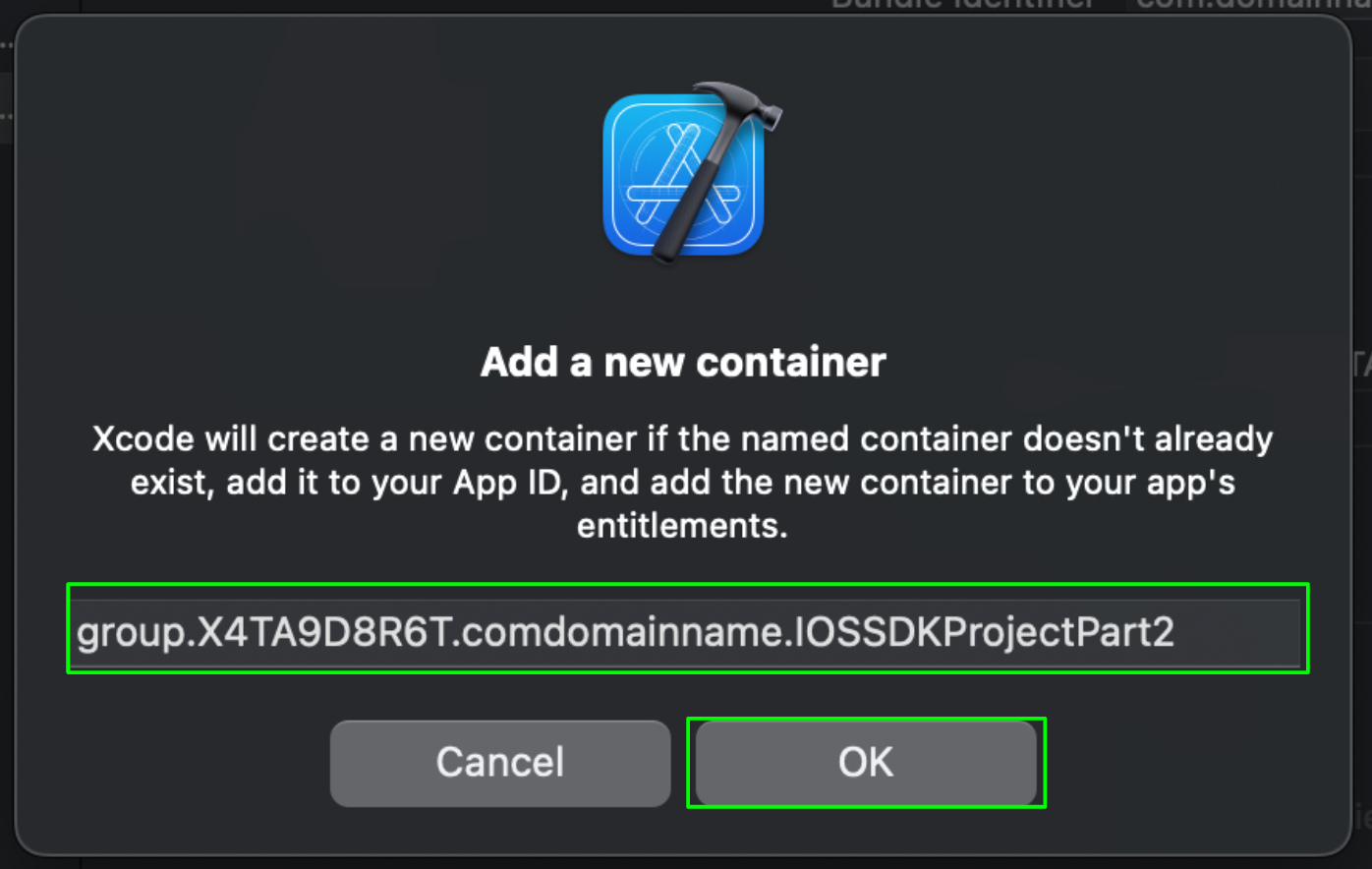Dismiss dialog with Cancel button
This screenshot has height=869, width=1372.
point(500,763)
